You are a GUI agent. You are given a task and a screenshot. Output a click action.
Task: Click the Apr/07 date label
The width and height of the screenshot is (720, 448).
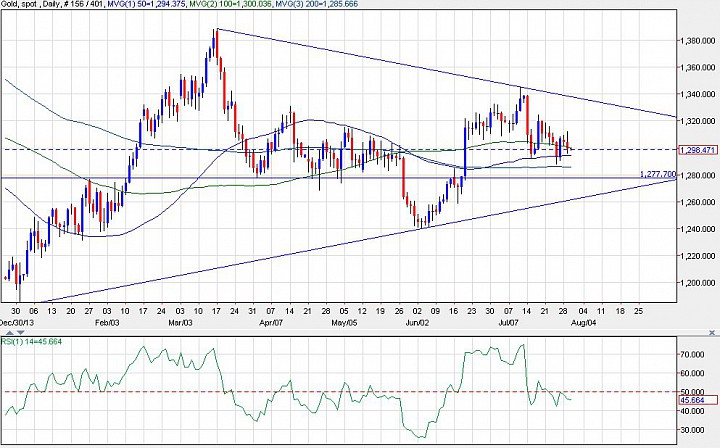tap(271, 323)
